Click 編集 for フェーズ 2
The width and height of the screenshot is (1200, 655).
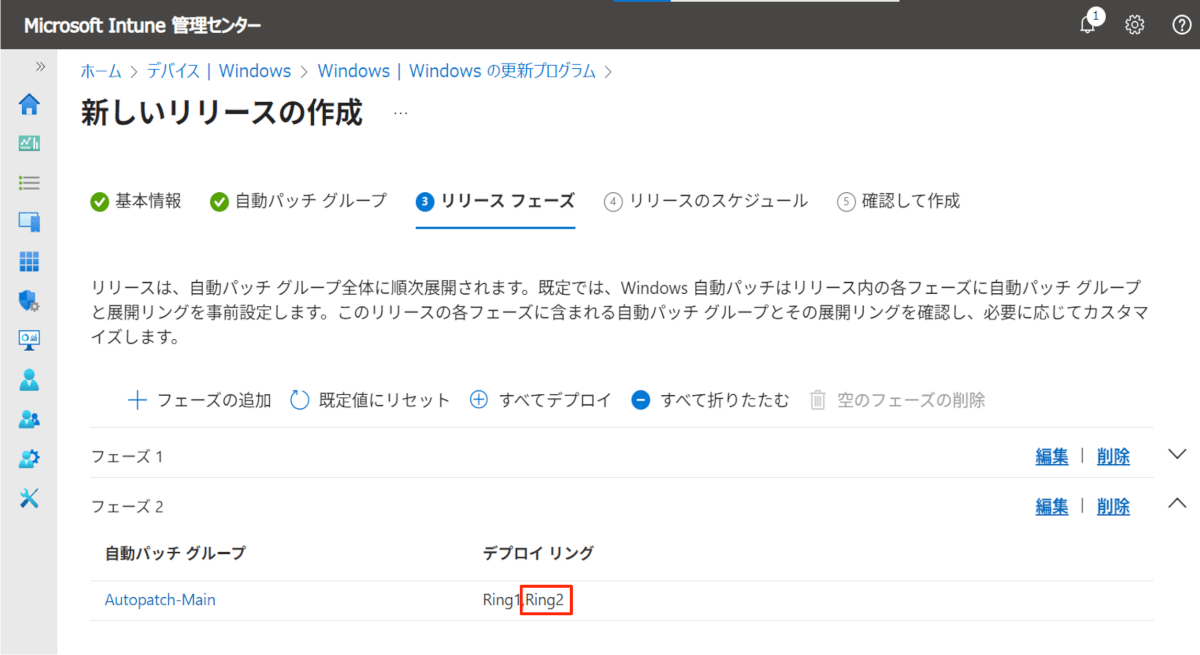1052,506
